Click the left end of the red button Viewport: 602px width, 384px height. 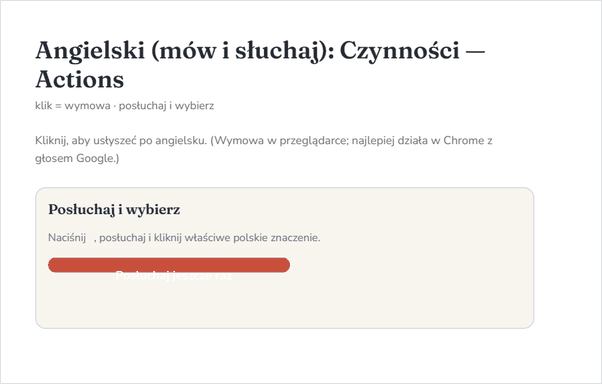coord(55,265)
